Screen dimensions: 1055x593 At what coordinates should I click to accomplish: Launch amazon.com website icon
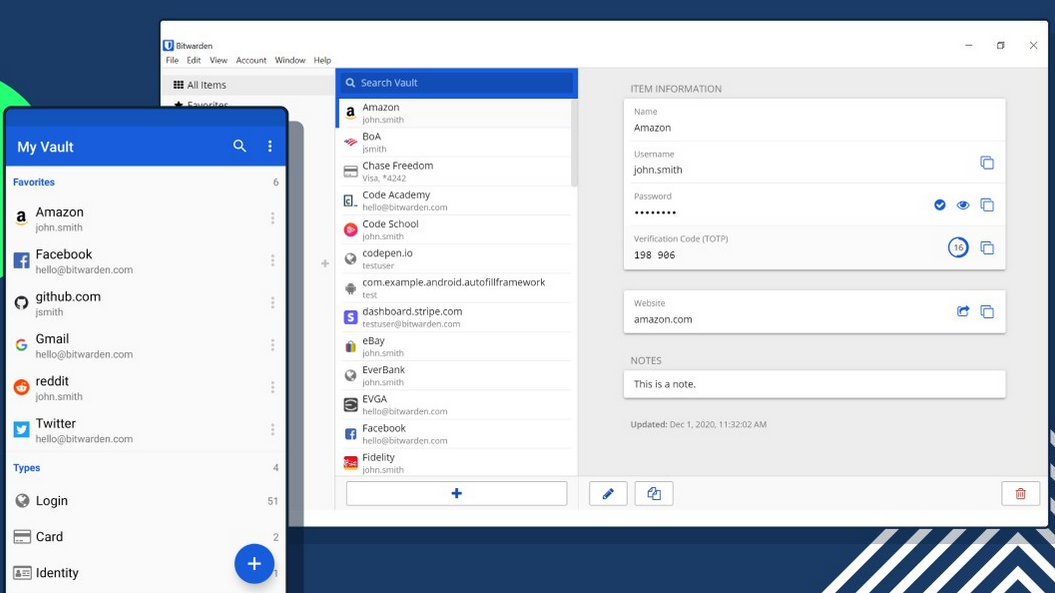tap(963, 311)
